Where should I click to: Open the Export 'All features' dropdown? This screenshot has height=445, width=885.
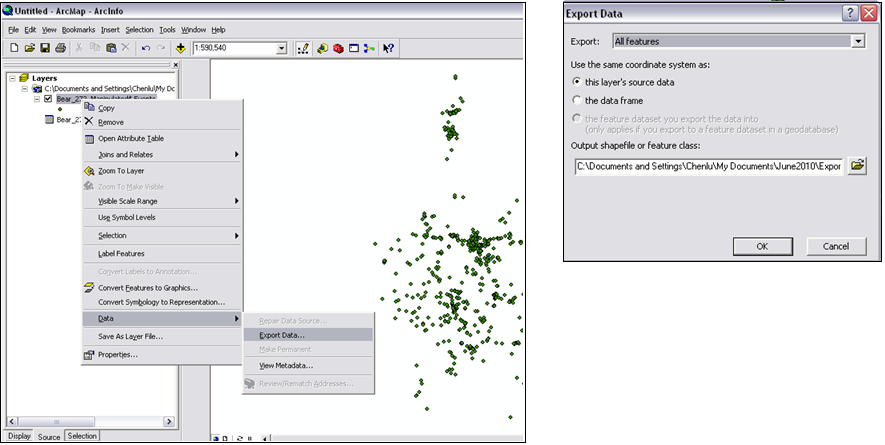pyautogui.click(x=857, y=41)
